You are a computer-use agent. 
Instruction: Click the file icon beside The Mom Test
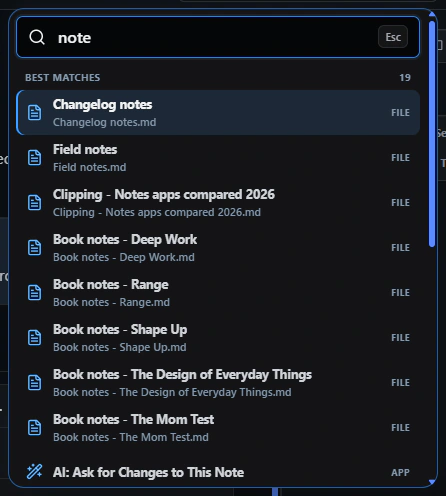click(x=34, y=428)
